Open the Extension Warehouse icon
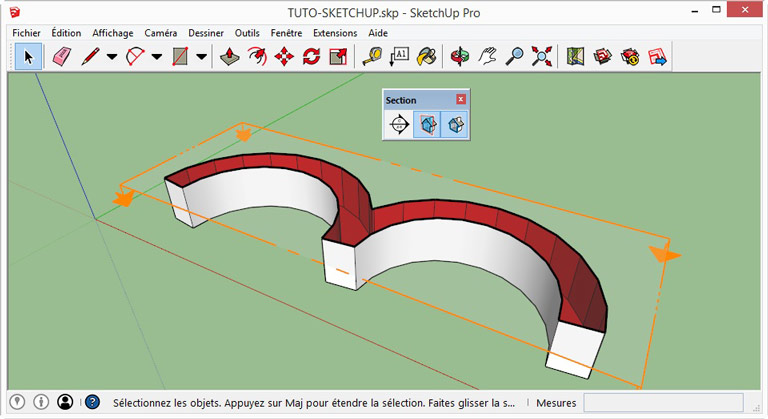768x419 pixels. coord(630,56)
